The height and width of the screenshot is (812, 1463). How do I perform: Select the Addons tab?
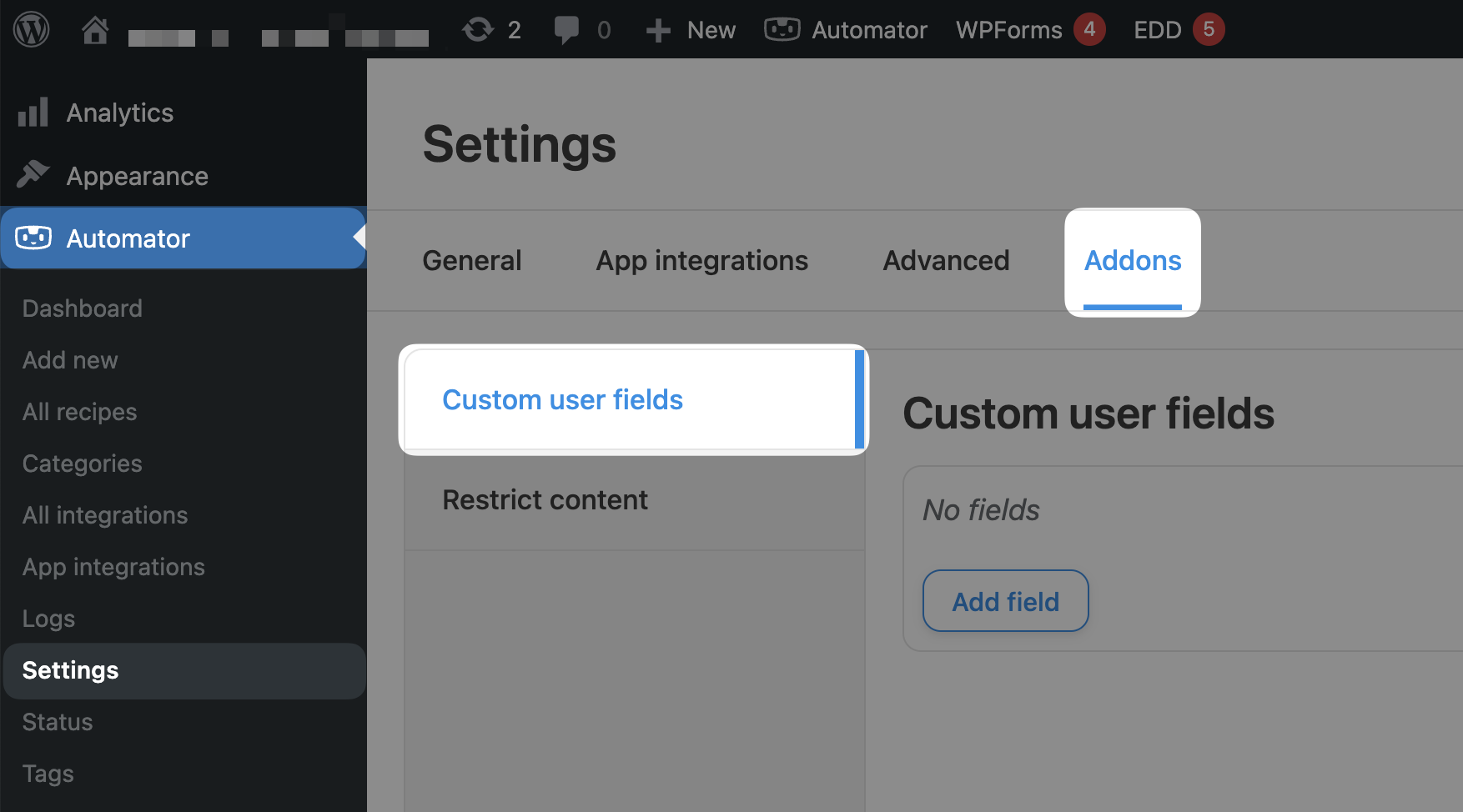pyautogui.click(x=1132, y=261)
